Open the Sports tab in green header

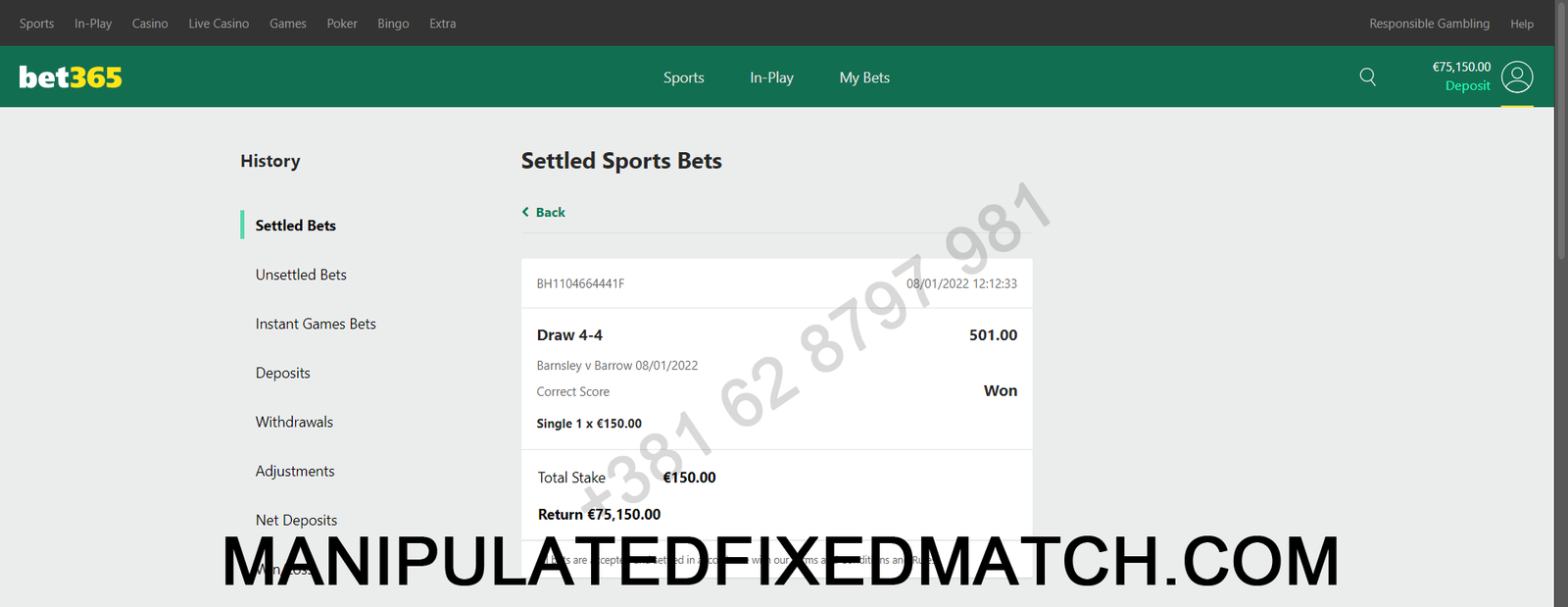coord(684,77)
